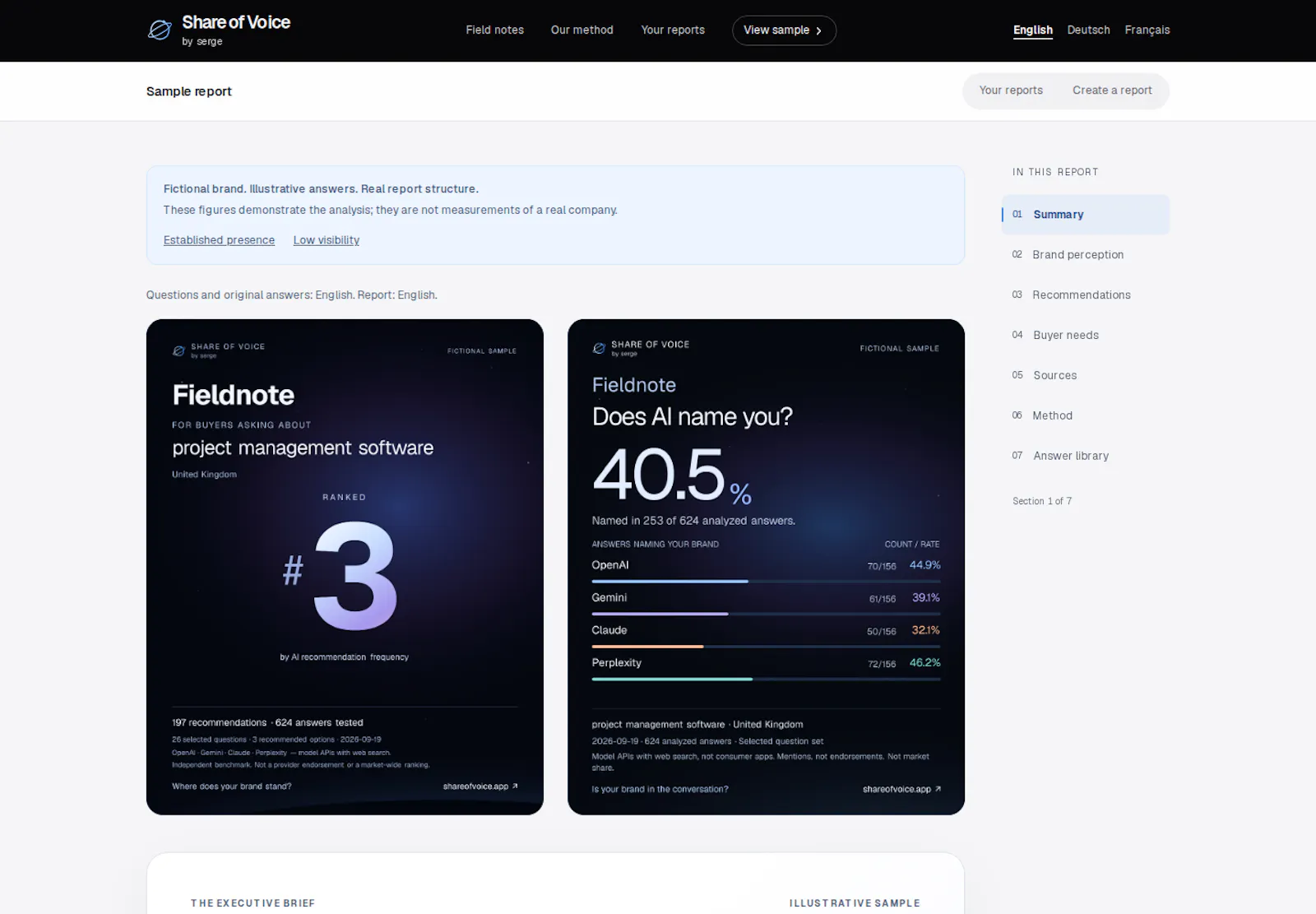Click the Share of Voice planet logo

coord(160,30)
